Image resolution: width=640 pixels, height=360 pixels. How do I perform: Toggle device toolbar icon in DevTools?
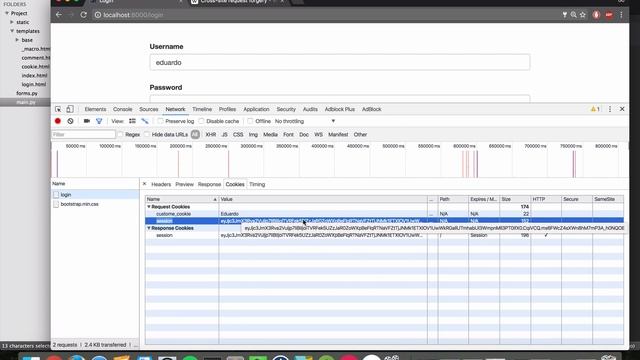click(x=70, y=109)
